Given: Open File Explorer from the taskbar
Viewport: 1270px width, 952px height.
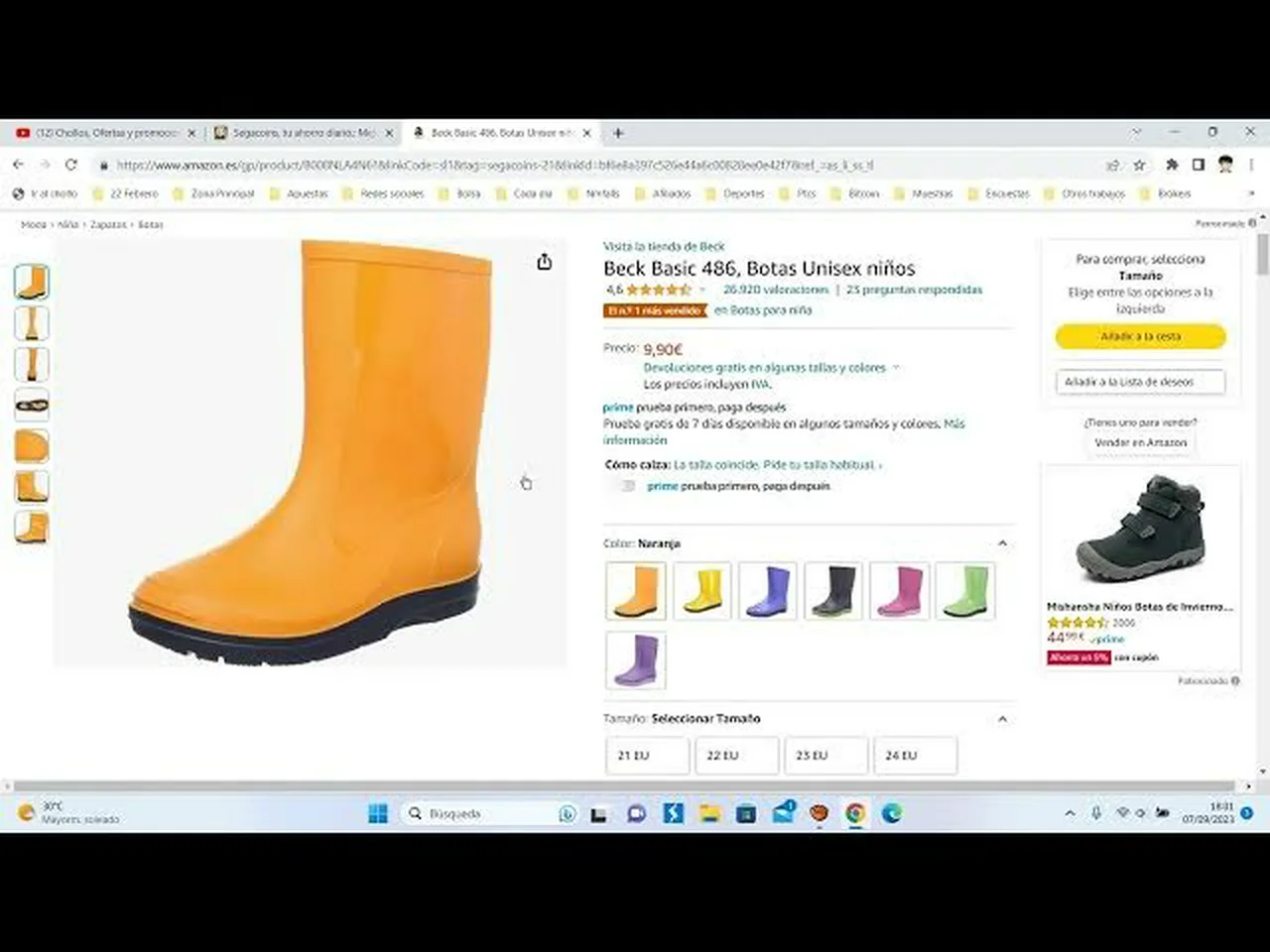Looking at the screenshot, I should click(708, 814).
